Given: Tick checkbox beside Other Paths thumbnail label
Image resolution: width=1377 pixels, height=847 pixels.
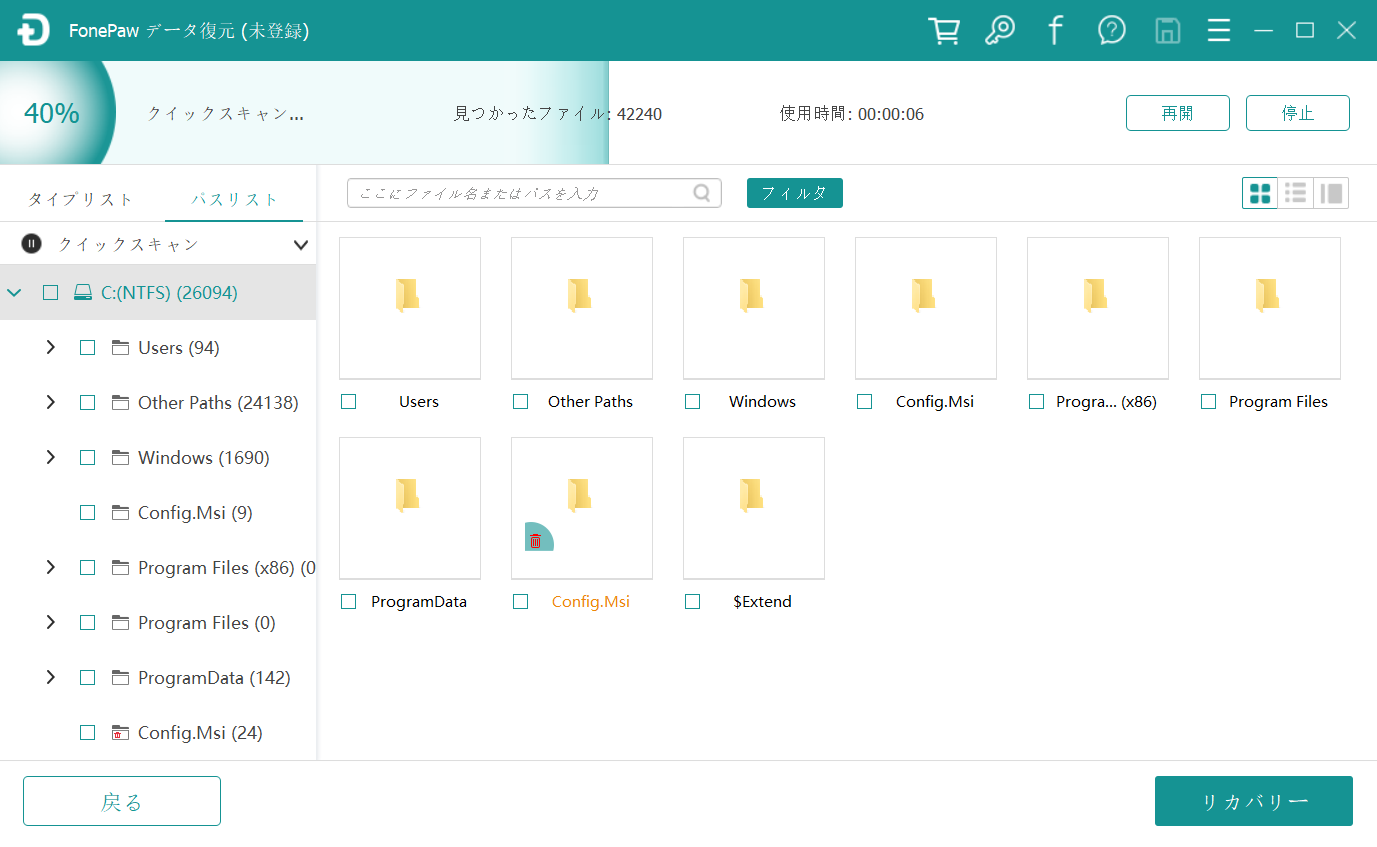Looking at the screenshot, I should click(x=520, y=402).
